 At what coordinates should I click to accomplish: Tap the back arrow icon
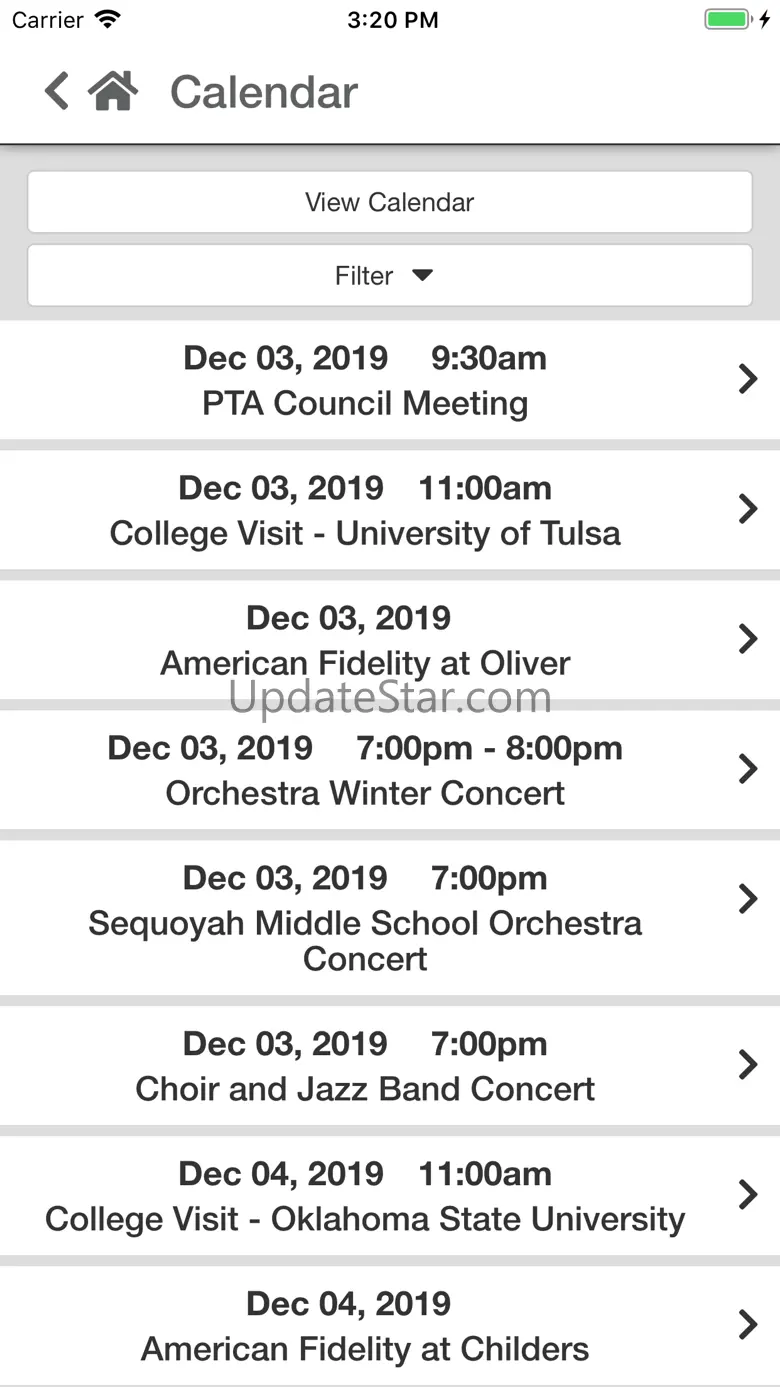pos(57,91)
